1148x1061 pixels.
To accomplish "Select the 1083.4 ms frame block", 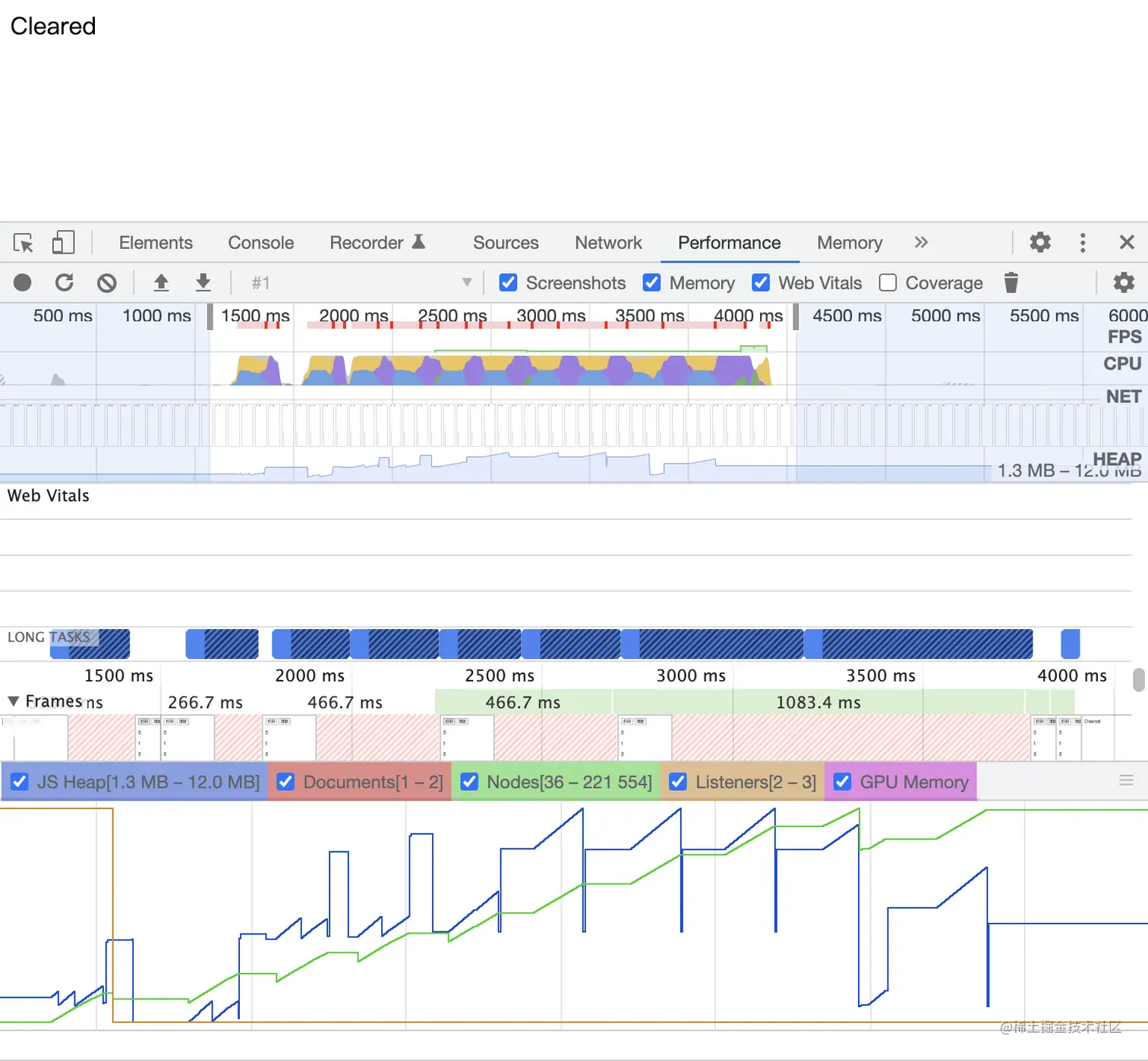I will click(x=818, y=702).
